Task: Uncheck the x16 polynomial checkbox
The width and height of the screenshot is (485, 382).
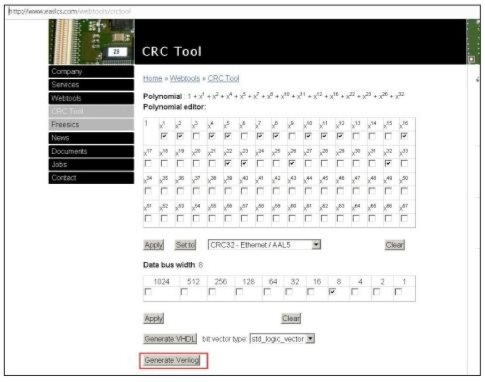Action: click(x=404, y=136)
